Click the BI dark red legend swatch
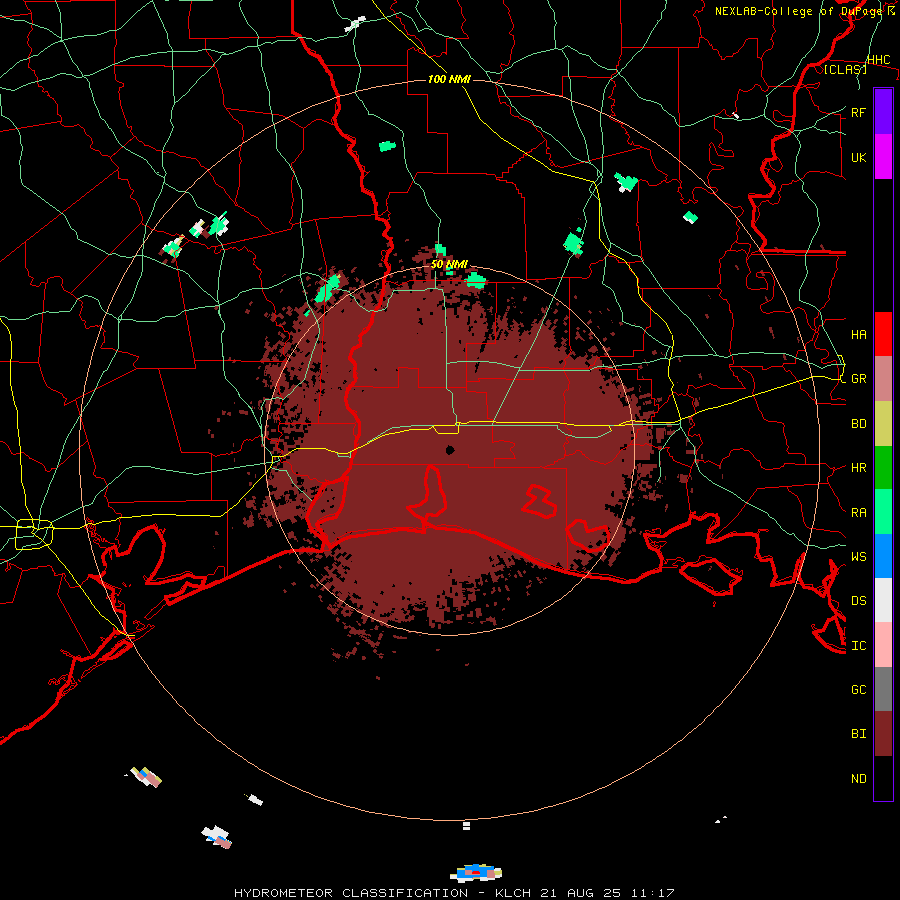Screen dimensions: 900x900 tap(883, 734)
